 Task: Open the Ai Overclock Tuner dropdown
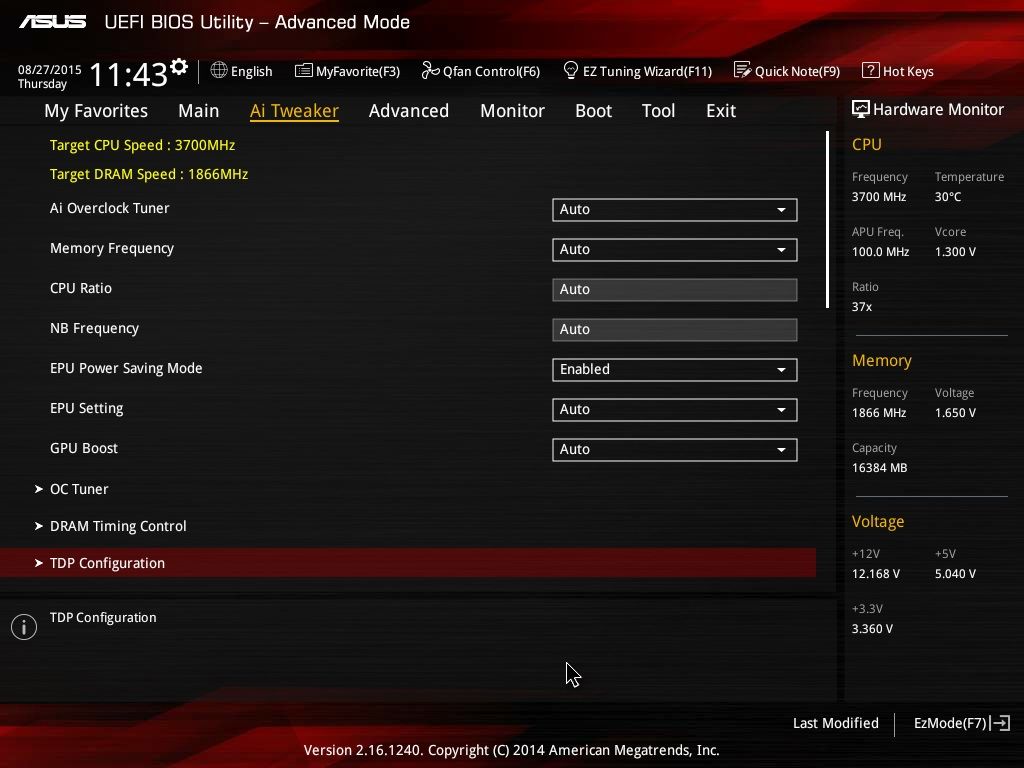coord(675,210)
